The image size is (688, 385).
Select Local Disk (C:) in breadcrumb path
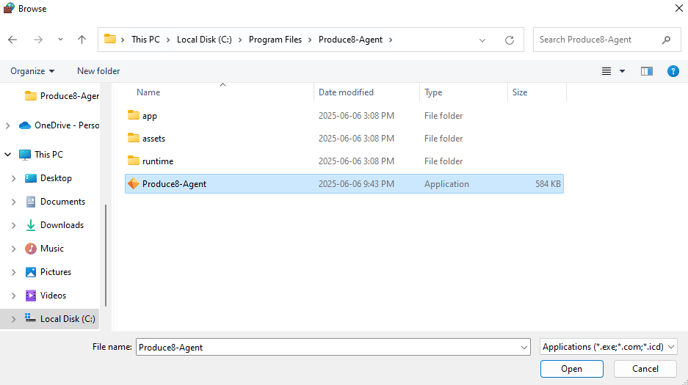click(204, 40)
